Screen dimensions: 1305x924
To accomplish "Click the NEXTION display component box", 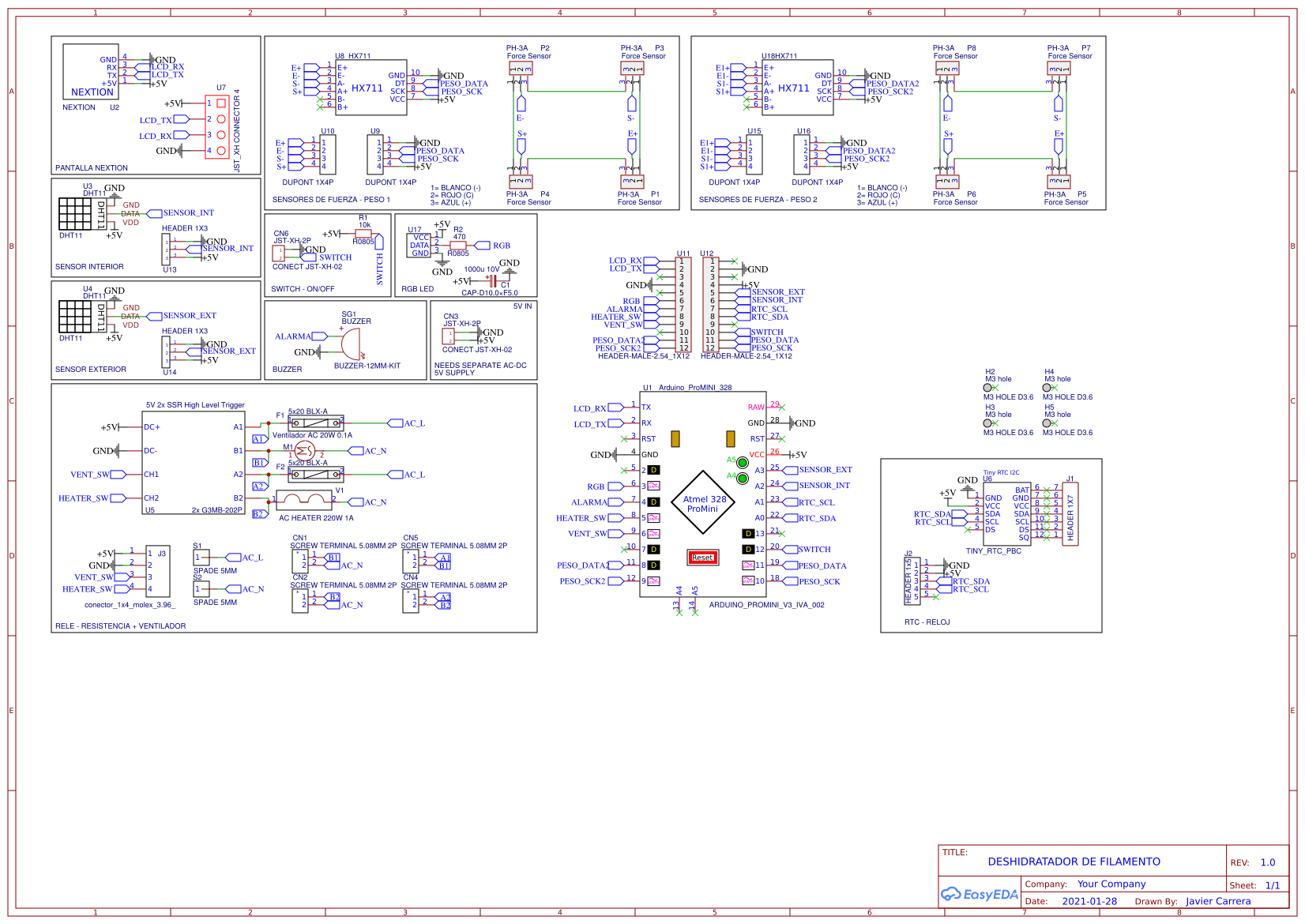I will pos(91,72).
